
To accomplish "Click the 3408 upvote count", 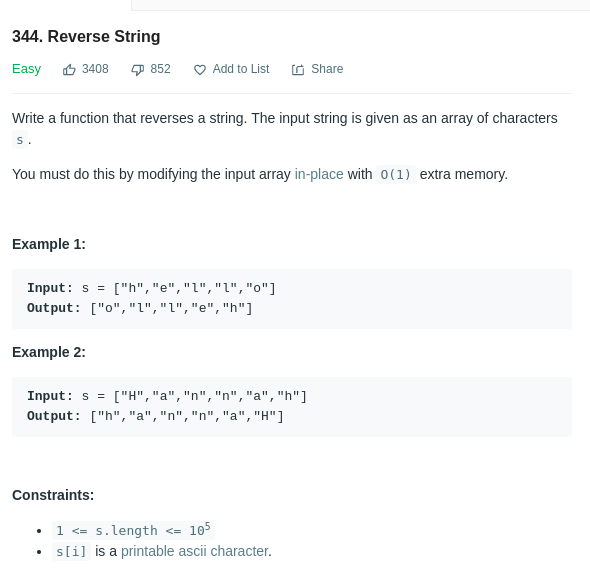I will tap(95, 69).
